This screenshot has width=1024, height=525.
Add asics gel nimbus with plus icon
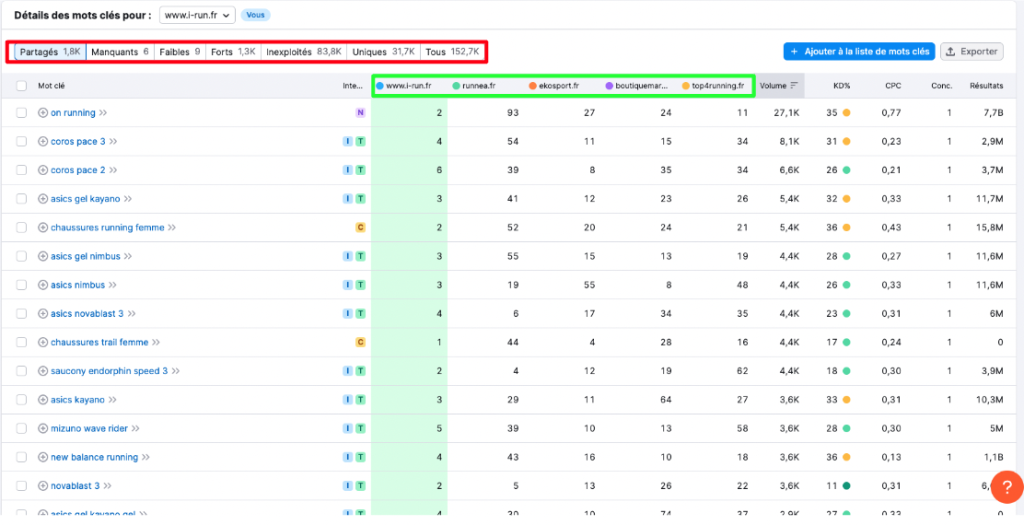(x=43, y=257)
